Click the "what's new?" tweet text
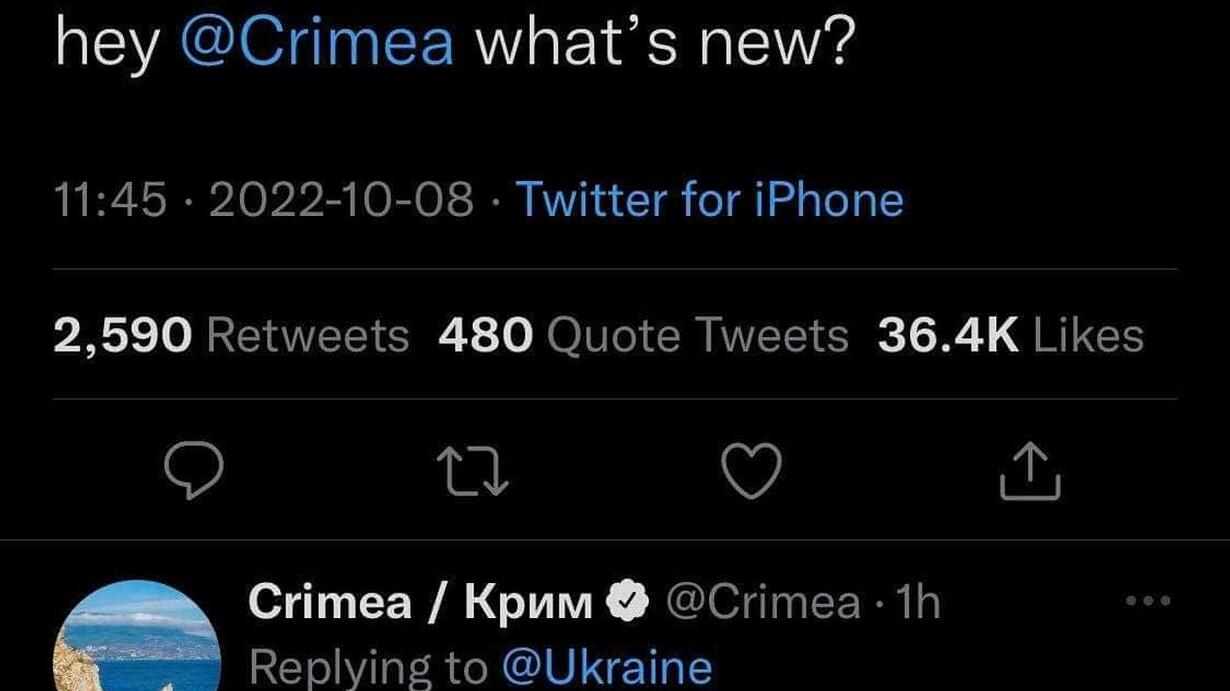This screenshot has width=1230, height=691. (x=660, y=44)
